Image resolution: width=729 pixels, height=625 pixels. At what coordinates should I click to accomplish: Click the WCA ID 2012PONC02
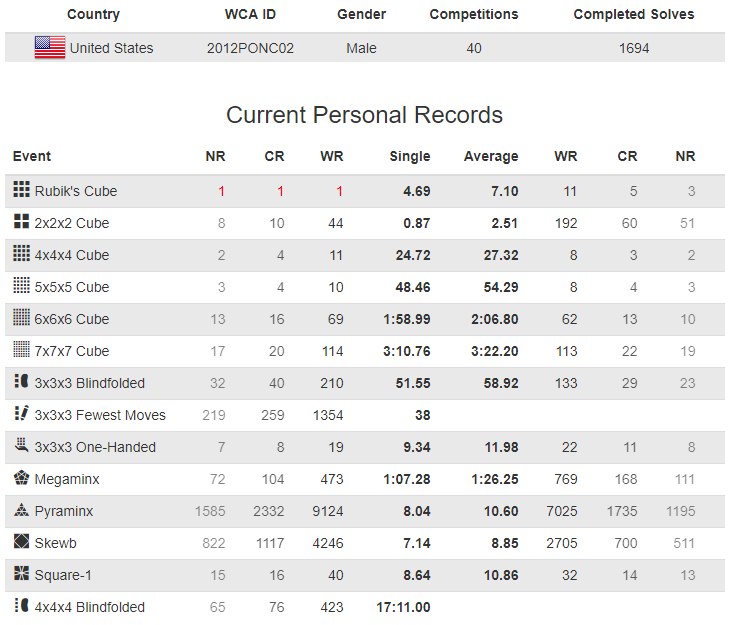tap(250, 48)
